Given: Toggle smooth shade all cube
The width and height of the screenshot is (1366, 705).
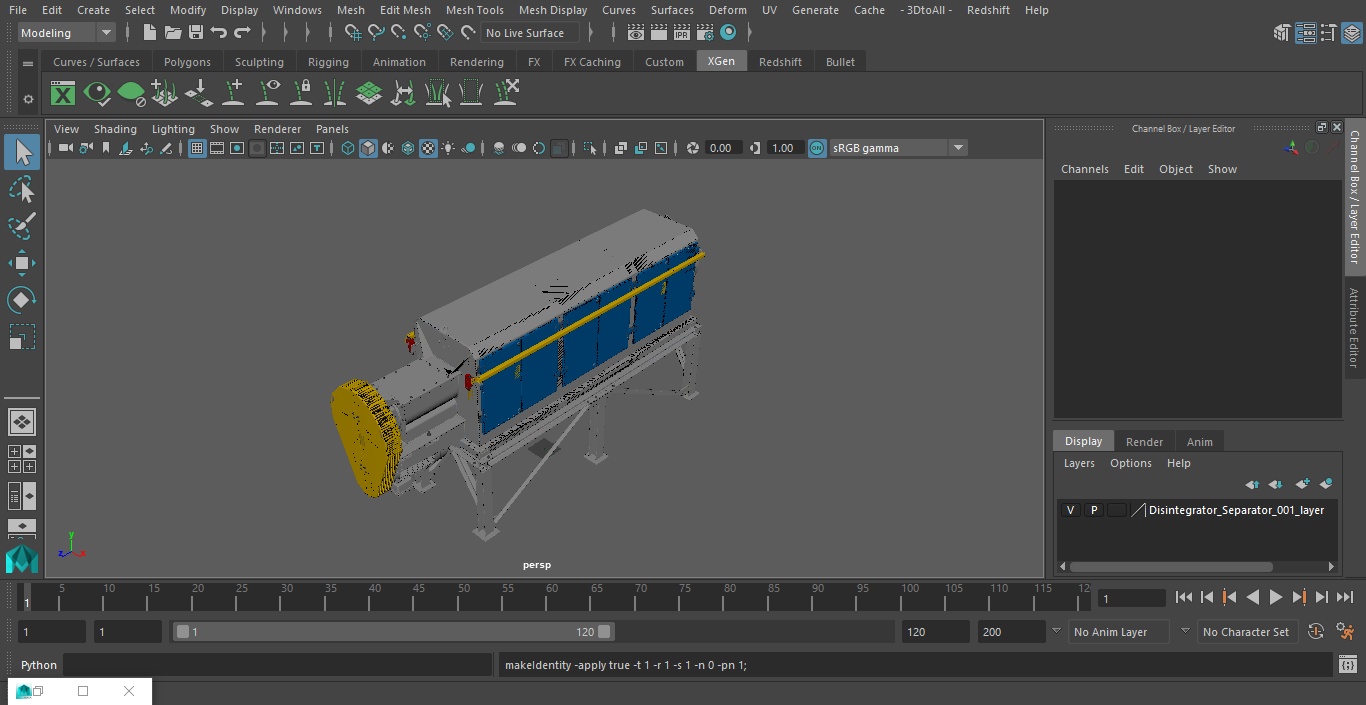Looking at the screenshot, I should 368,148.
